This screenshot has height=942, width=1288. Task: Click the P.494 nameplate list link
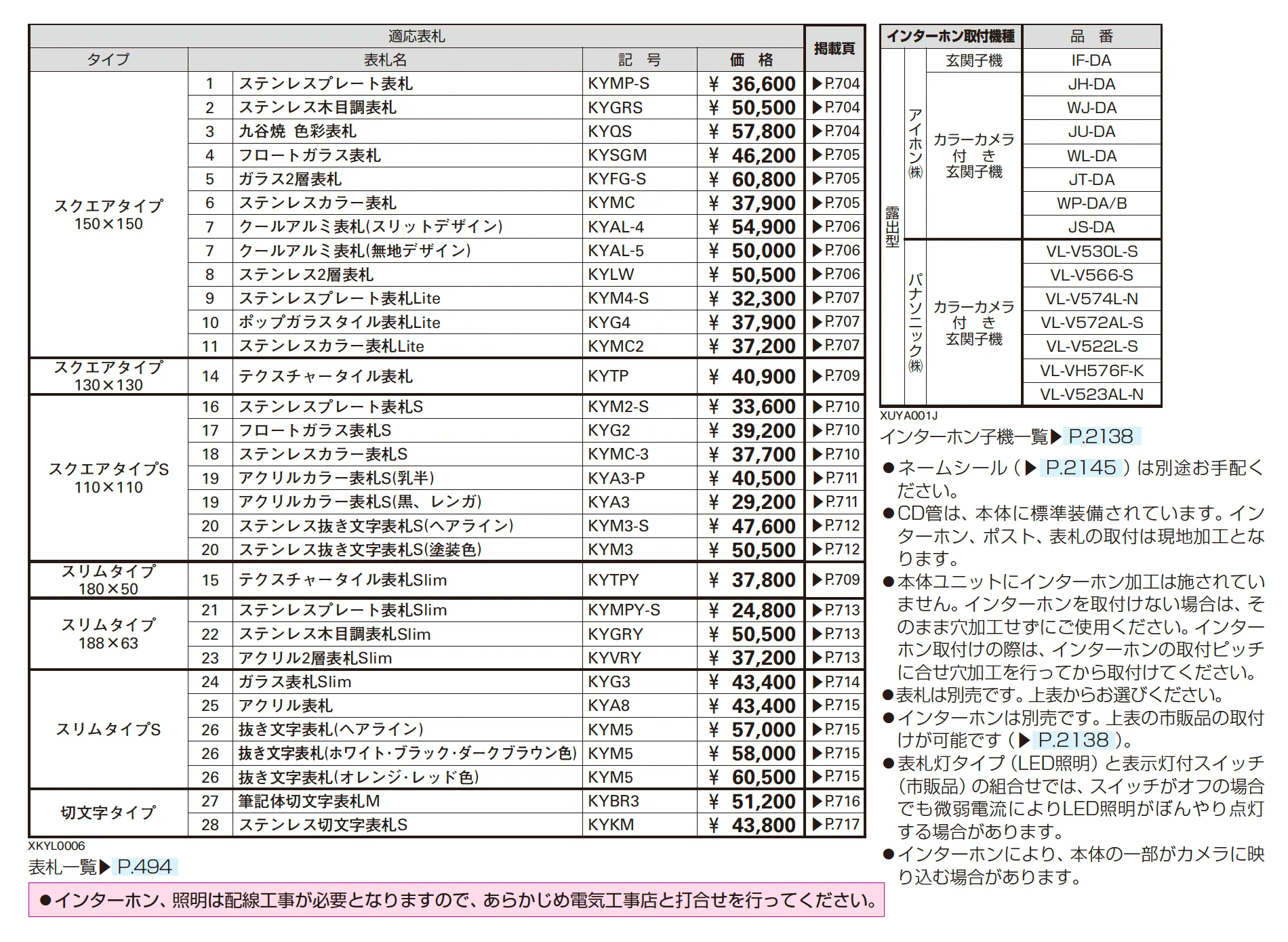pos(144,867)
